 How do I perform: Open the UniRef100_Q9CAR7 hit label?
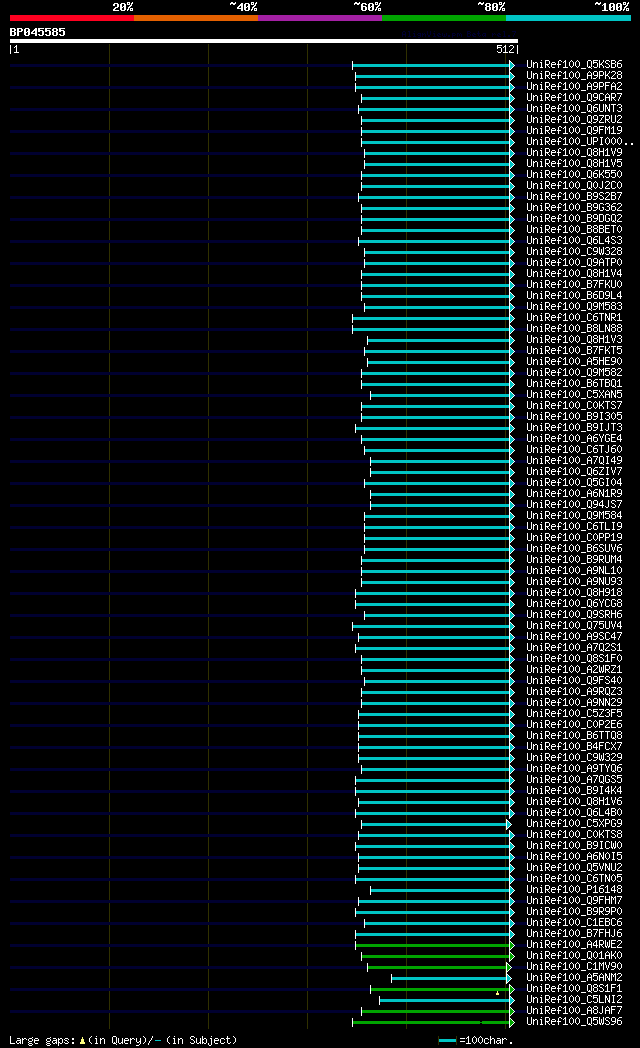coord(574,98)
